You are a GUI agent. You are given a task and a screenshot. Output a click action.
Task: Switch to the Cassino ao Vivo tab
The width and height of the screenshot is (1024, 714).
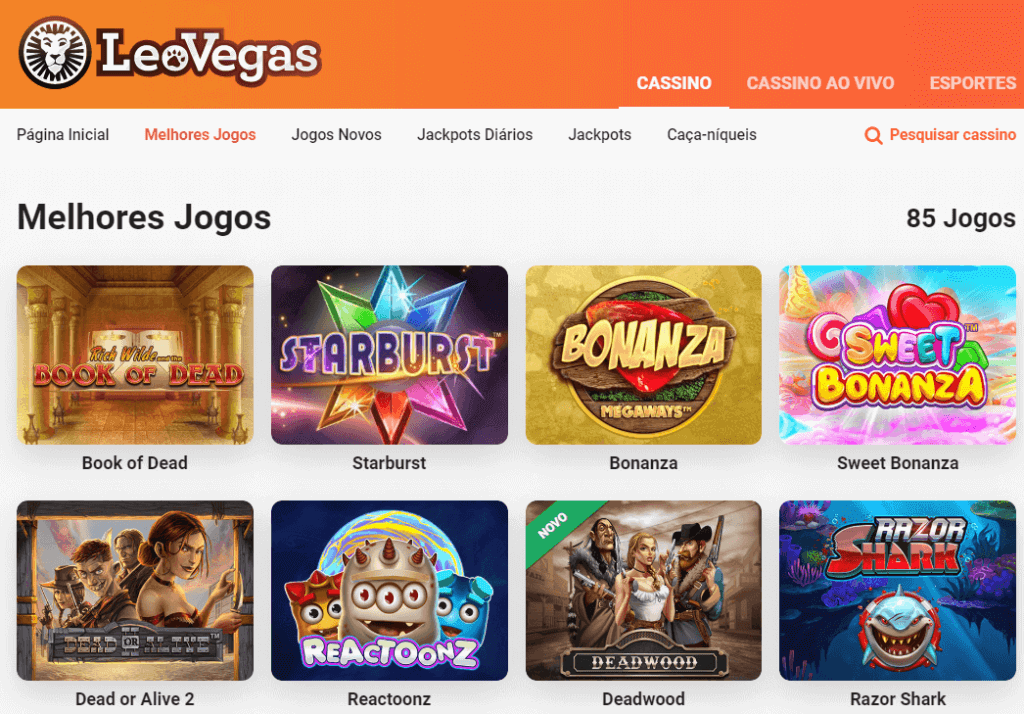tap(820, 83)
